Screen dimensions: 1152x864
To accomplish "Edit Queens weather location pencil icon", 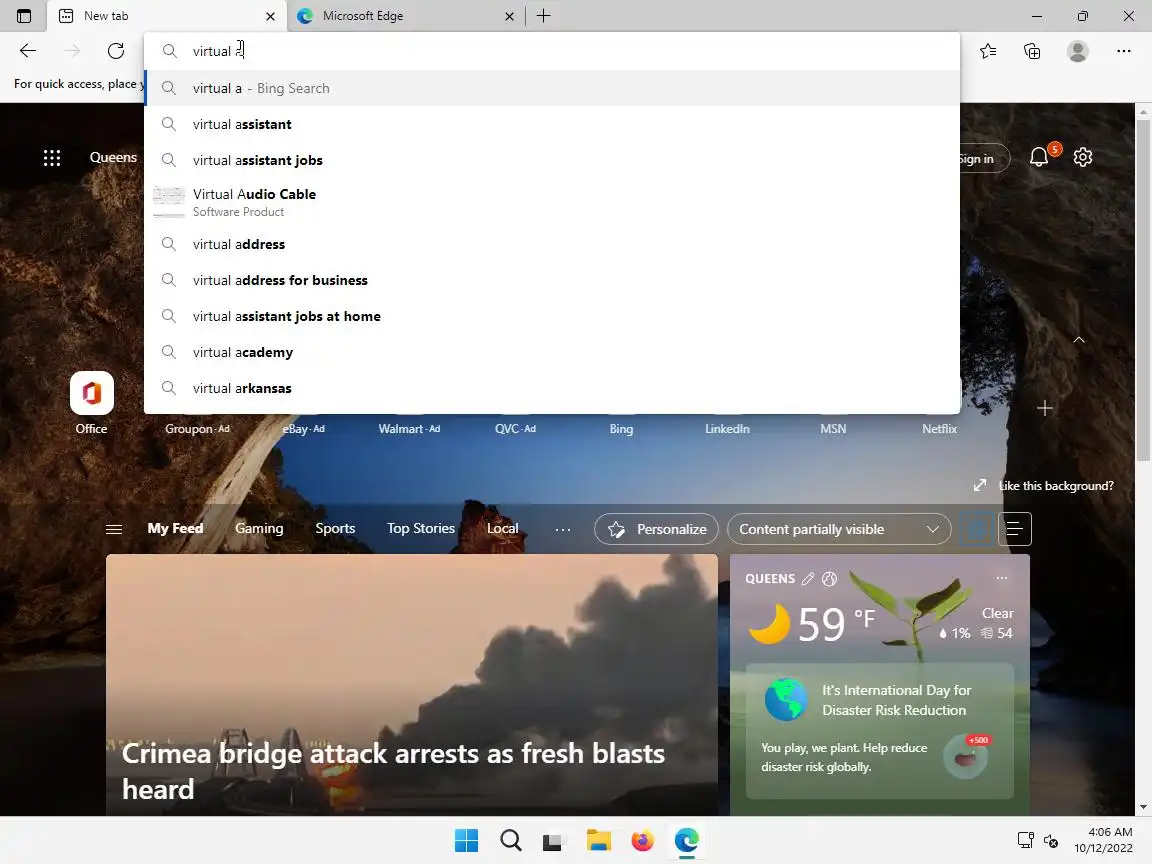I will pos(807,579).
